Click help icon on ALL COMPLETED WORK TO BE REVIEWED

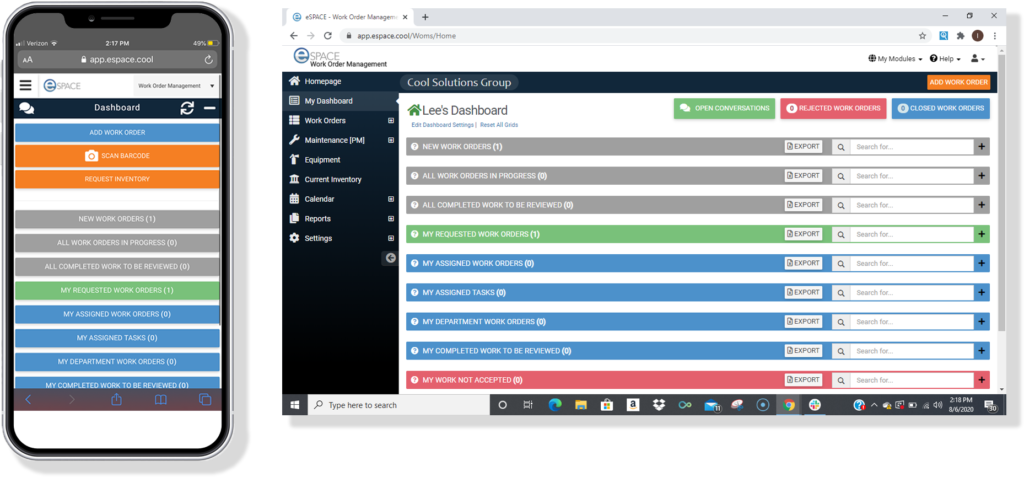tap(415, 205)
